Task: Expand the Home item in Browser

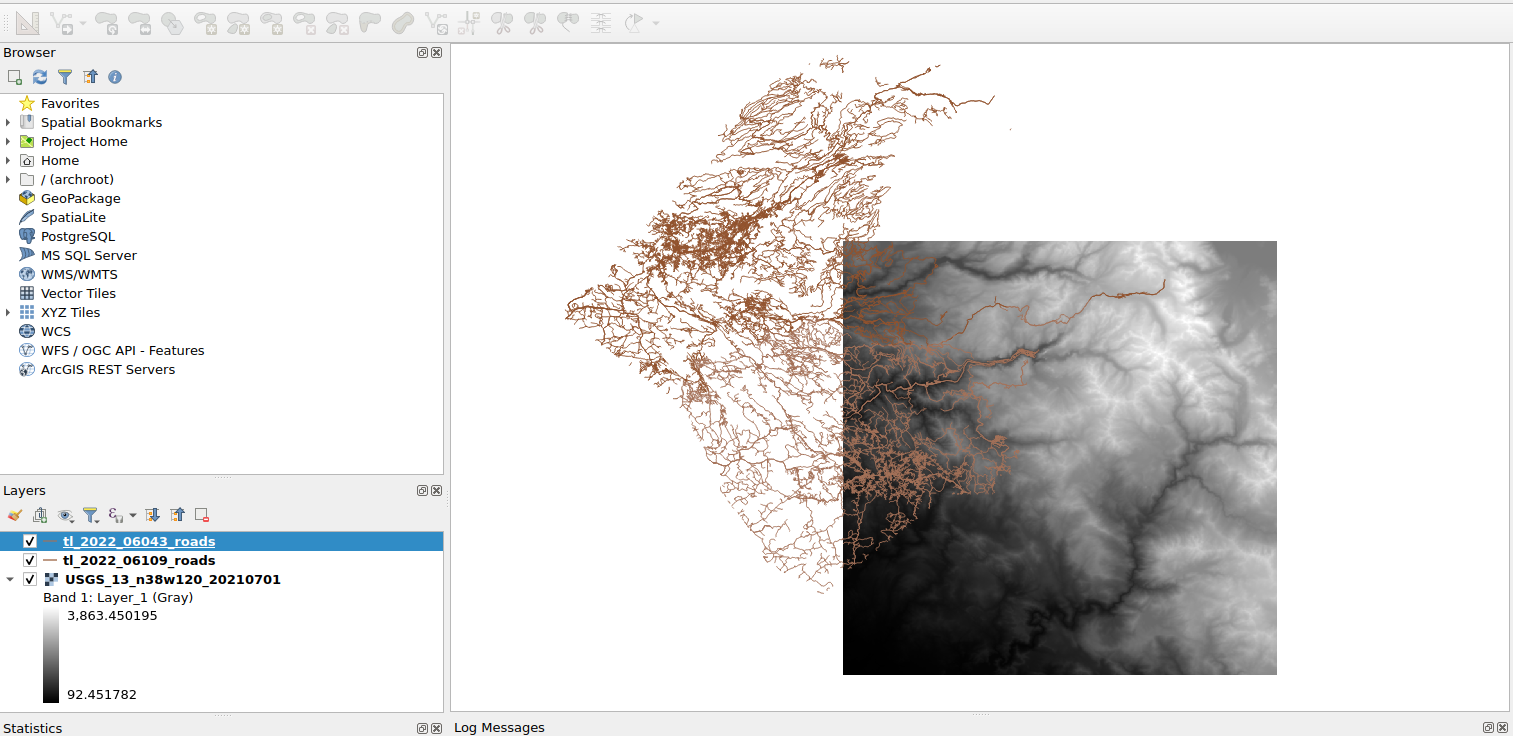Action: (x=8, y=160)
